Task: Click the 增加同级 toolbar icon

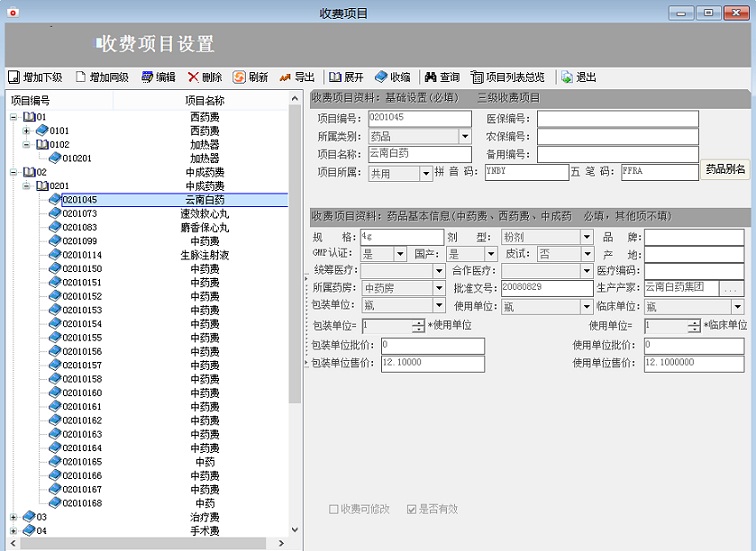Action: tap(81, 77)
